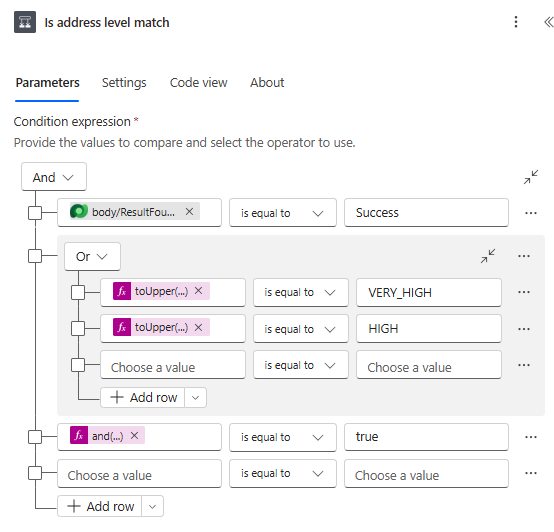Viewport: 554px width, 532px height.
Task: Switch to the Code view tab
Action: pos(199,83)
